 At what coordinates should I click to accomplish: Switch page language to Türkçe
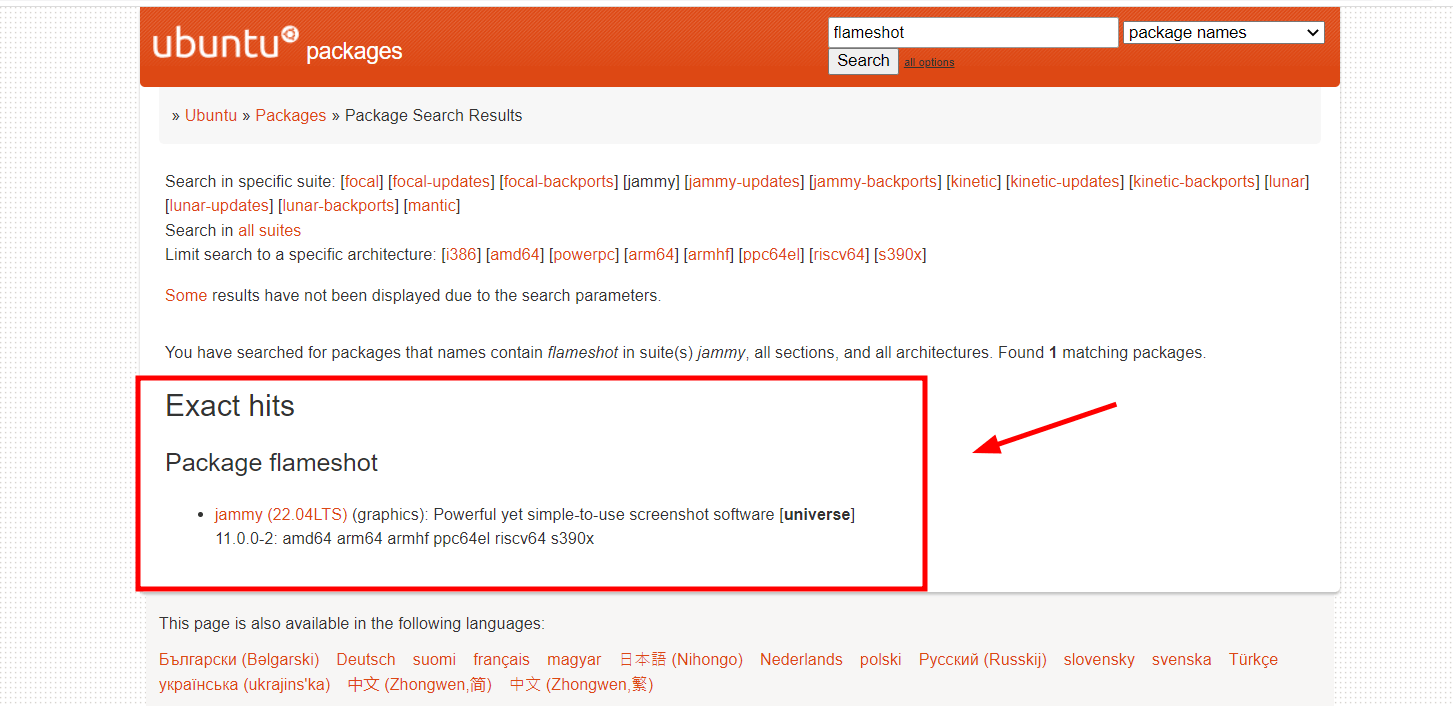pos(1253,659)
